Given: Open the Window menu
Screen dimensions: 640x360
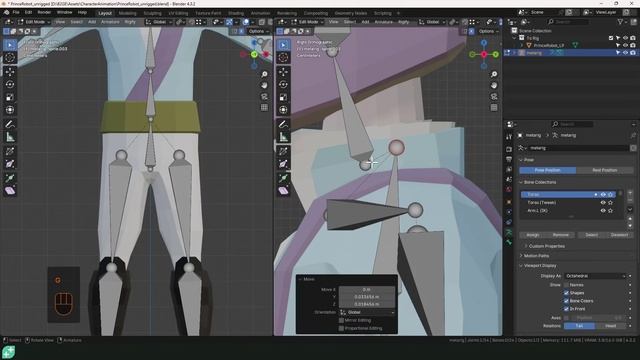Looking at the screenshot, I should coord(64,13).
